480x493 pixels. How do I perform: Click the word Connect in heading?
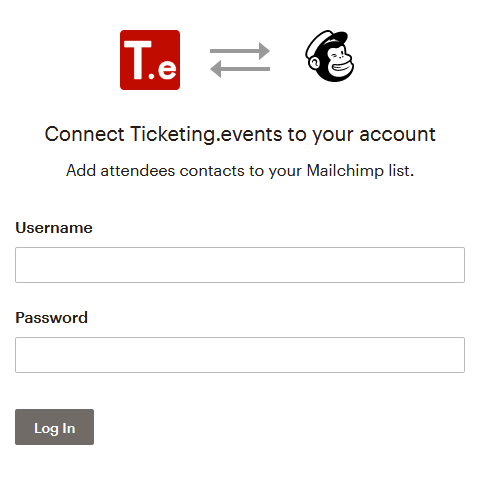coord(85,134)
